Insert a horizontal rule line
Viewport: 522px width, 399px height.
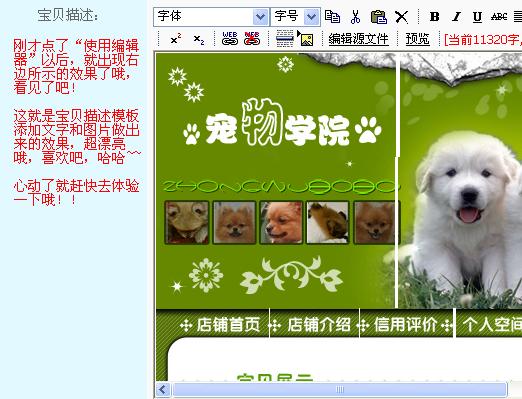tap(285, 38)
